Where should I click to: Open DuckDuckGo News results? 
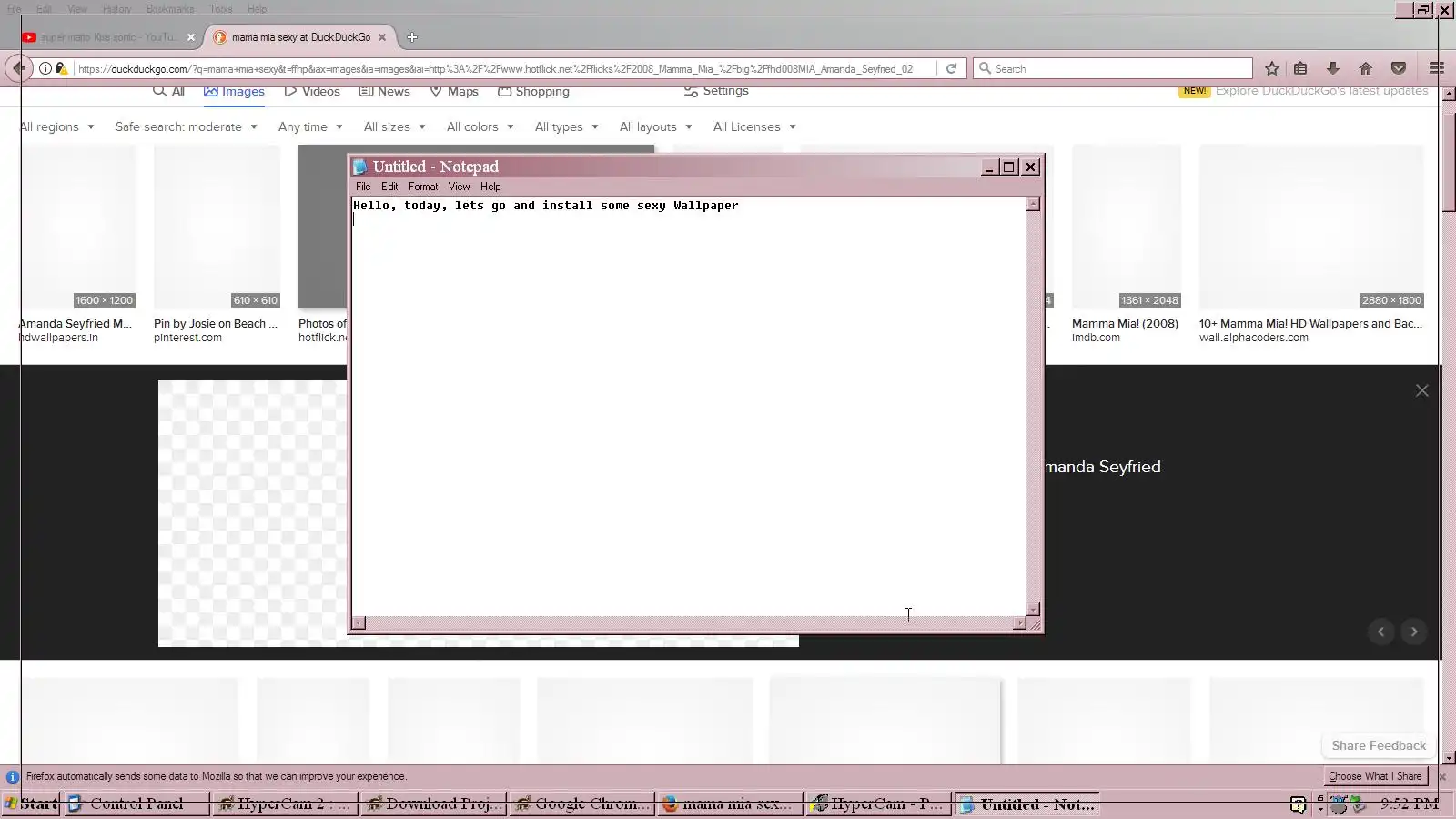[385, 91]
